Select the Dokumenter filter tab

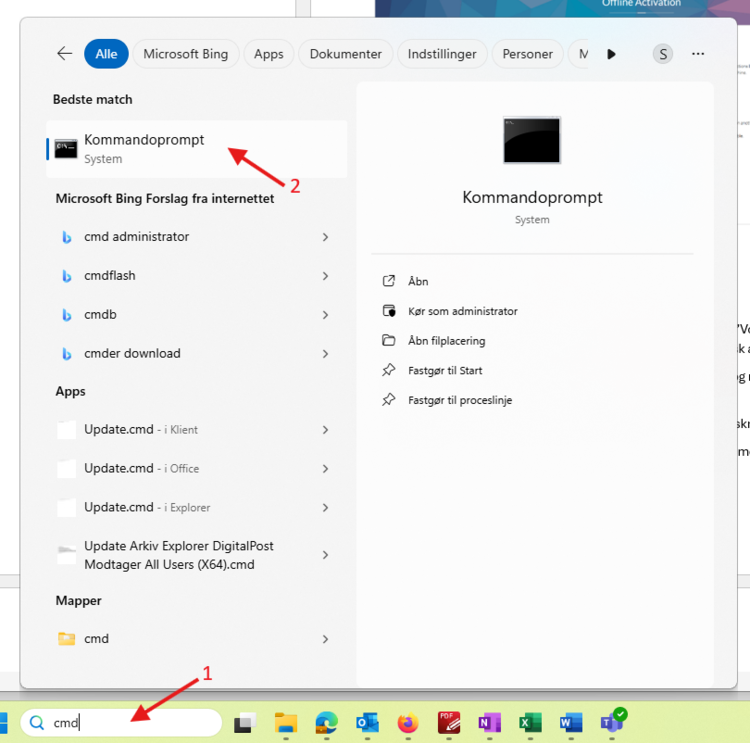[x=345, y=54]
